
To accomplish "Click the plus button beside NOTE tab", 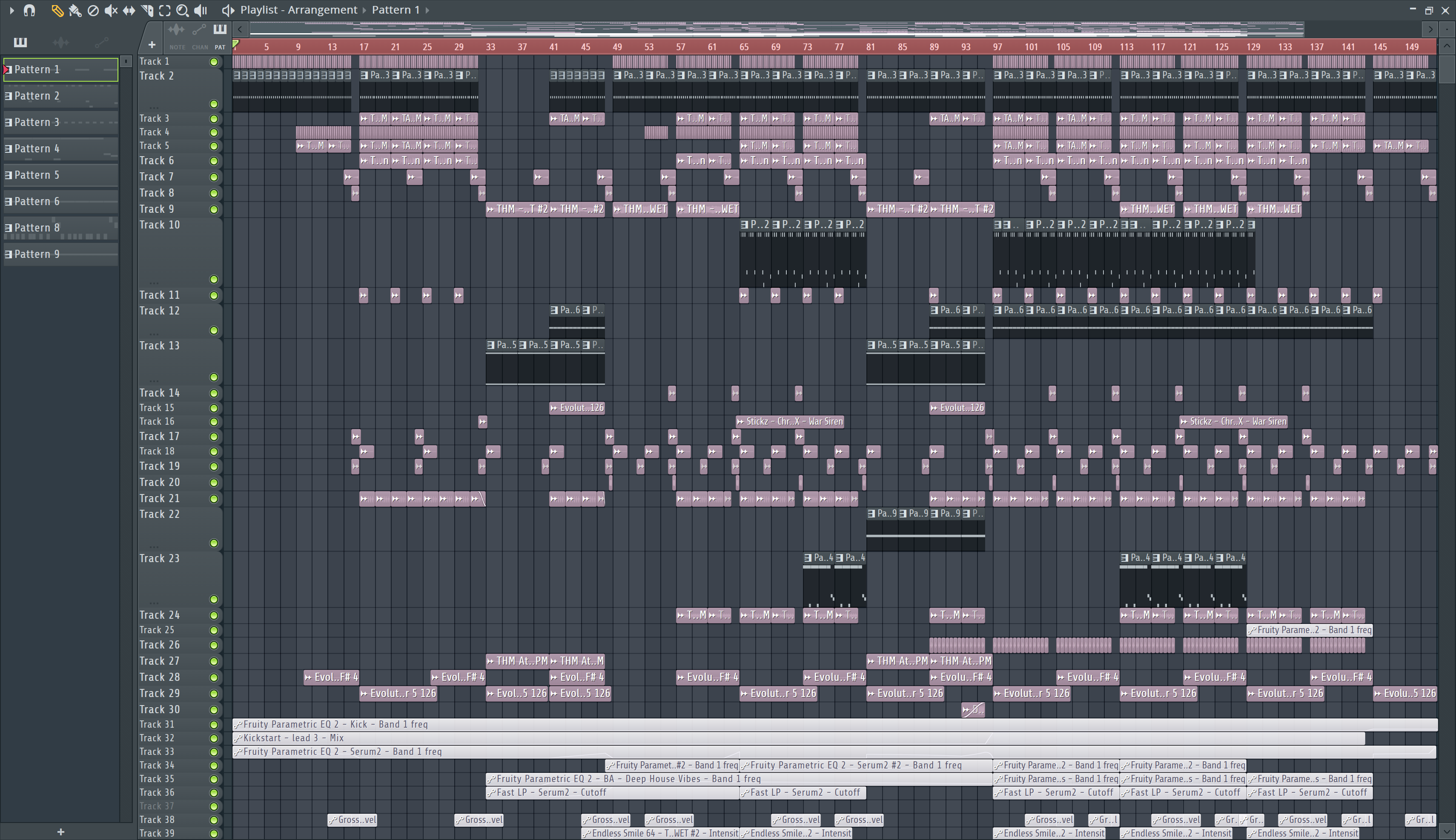I will (151, 44).
